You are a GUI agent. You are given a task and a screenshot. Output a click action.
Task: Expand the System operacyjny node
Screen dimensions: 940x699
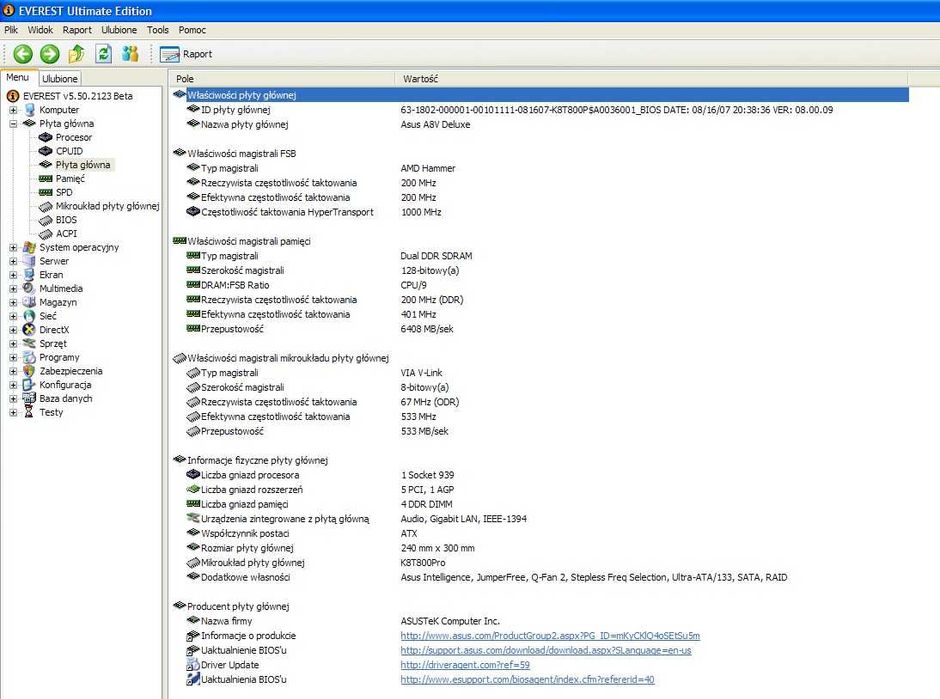pyautogui.click(x=13, y=247)
